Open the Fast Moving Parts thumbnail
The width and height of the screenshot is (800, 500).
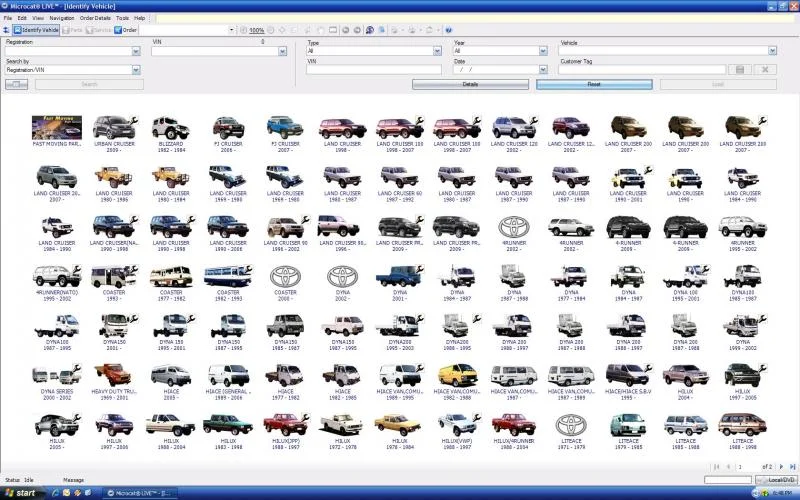[x=57, y=128]
